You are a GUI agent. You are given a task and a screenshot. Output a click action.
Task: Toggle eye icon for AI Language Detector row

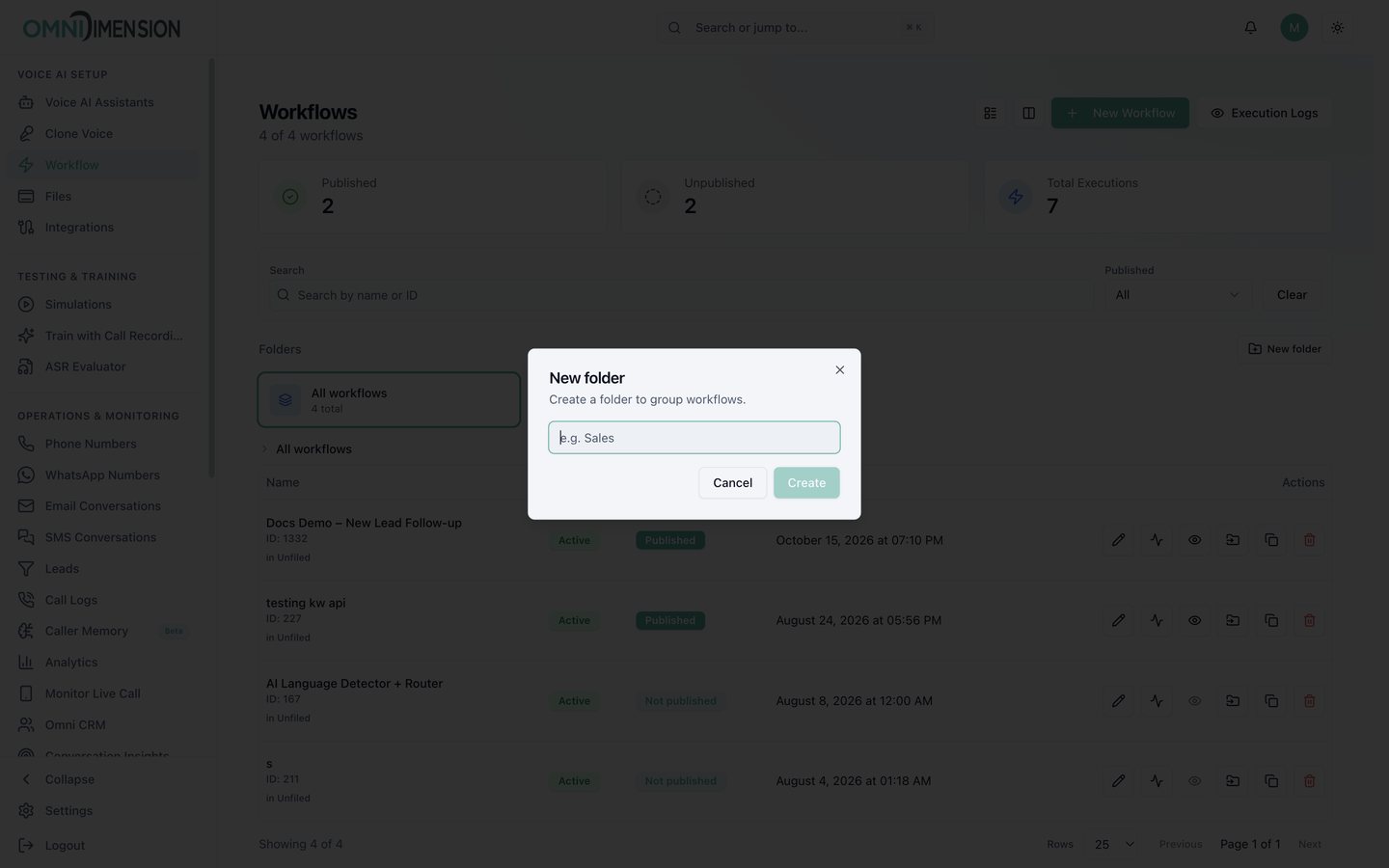tap(1194, 701)
